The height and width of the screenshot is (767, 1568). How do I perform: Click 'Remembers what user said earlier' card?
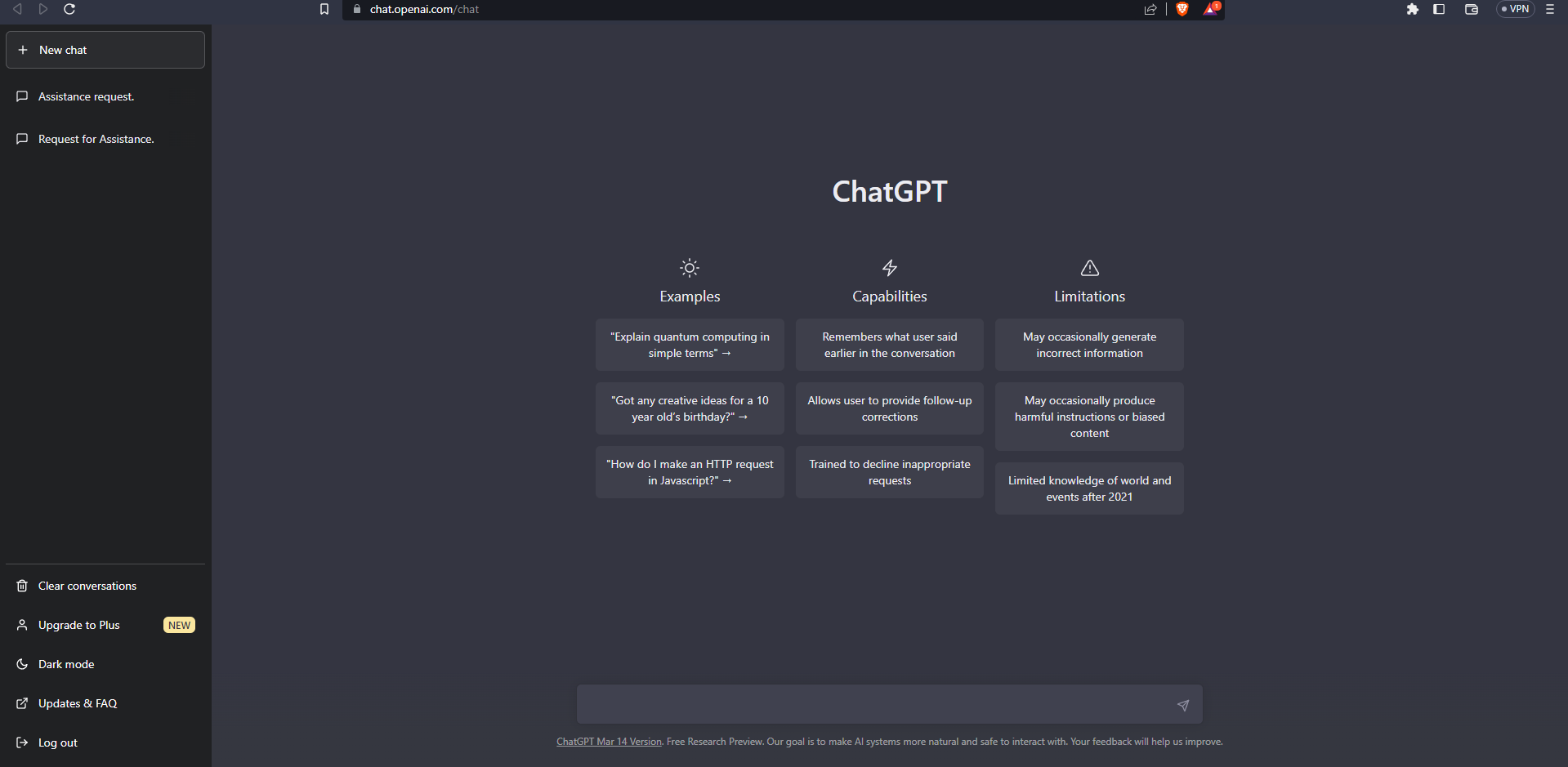pos(890,345)
